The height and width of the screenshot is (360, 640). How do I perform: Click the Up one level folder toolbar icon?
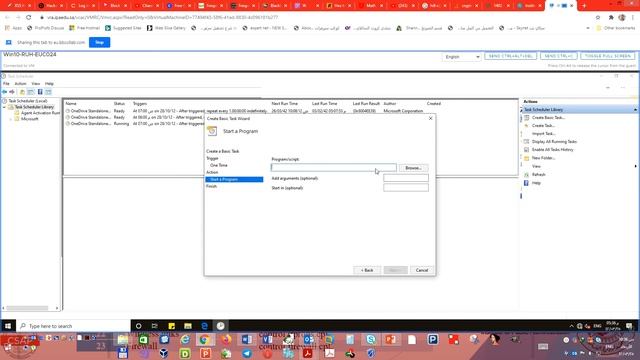tap(22, 92)
